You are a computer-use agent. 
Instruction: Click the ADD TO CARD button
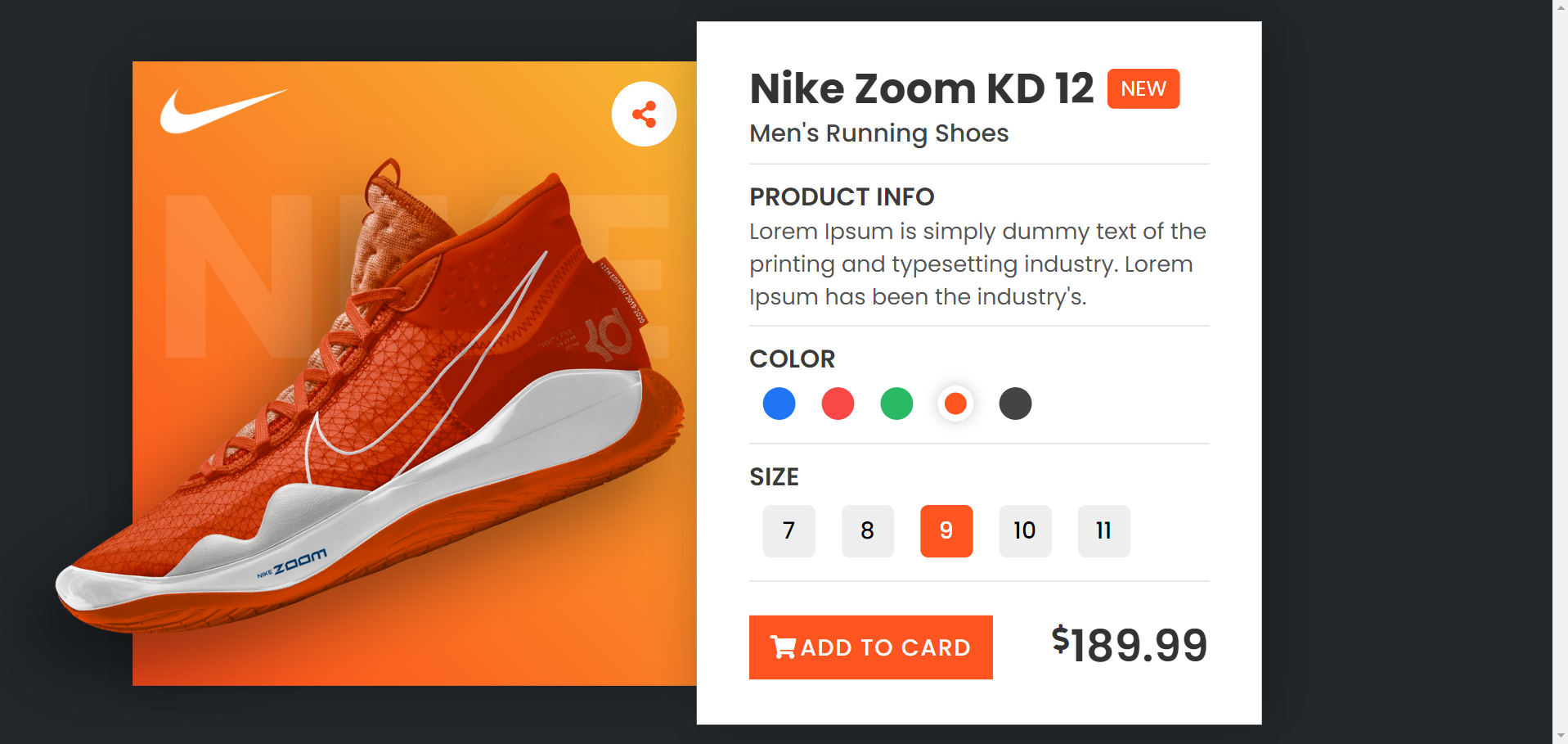870,647
